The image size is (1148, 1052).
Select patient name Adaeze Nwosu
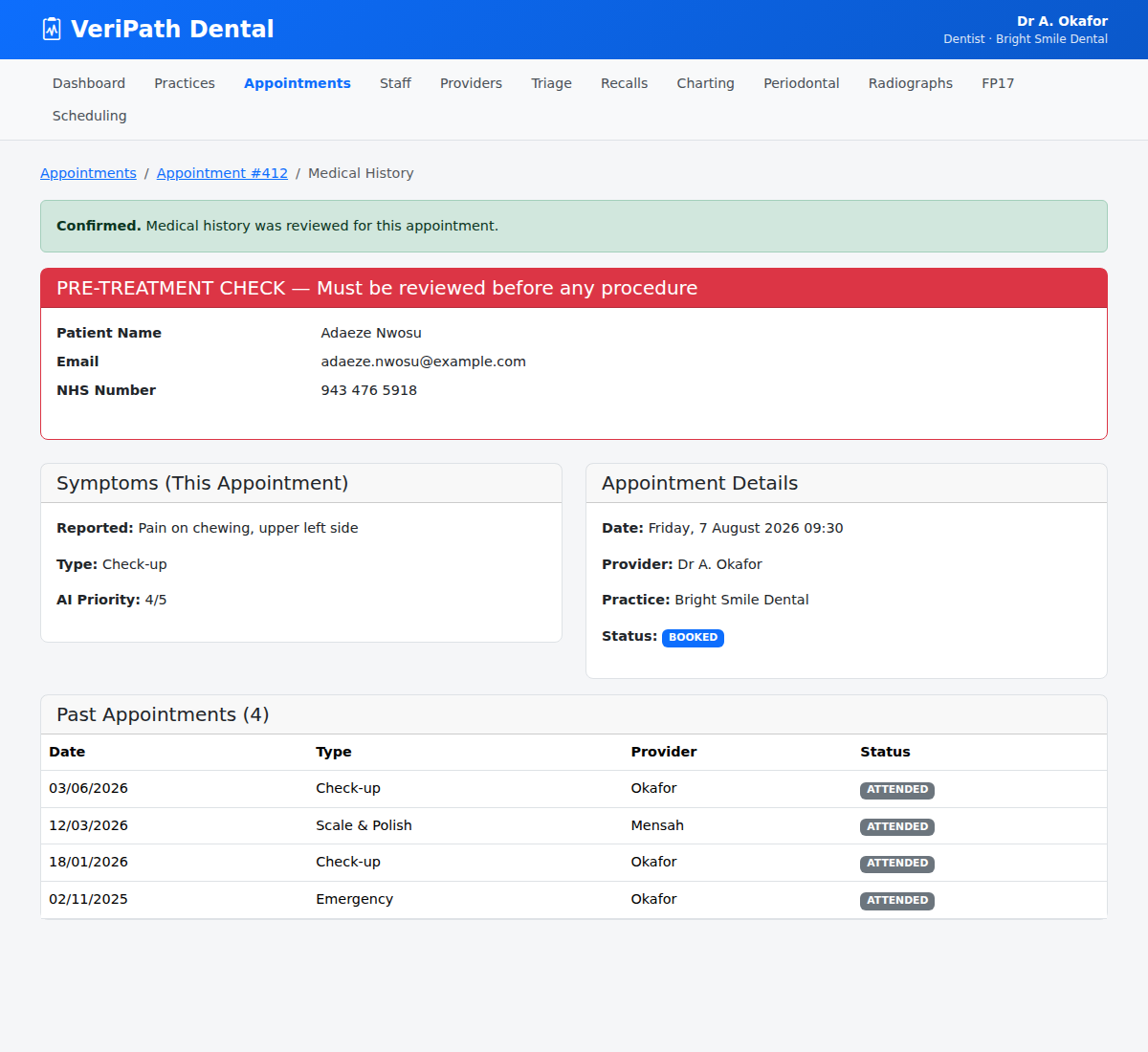coord(371,333)
